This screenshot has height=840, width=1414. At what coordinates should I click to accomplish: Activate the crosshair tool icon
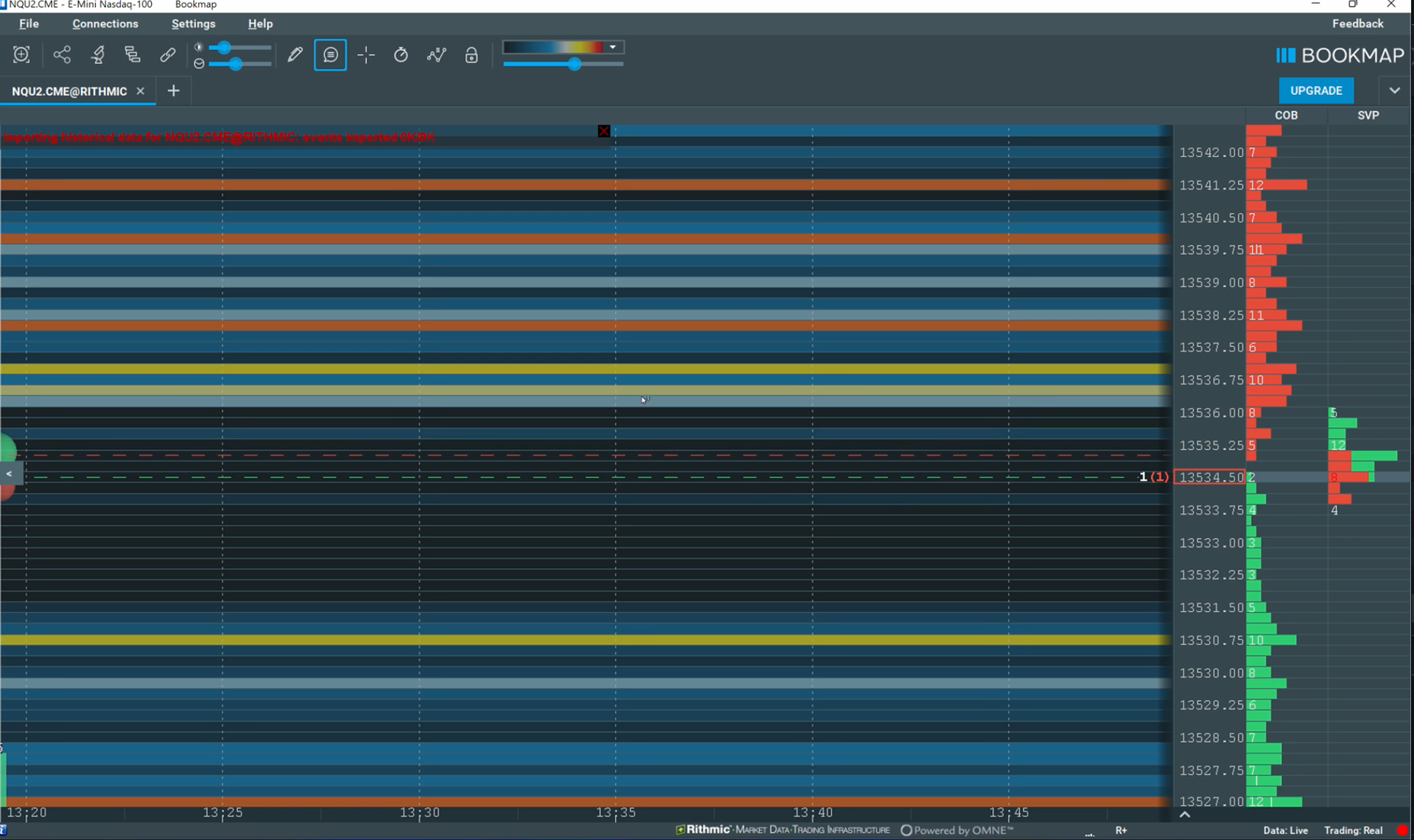pos(366,55)
